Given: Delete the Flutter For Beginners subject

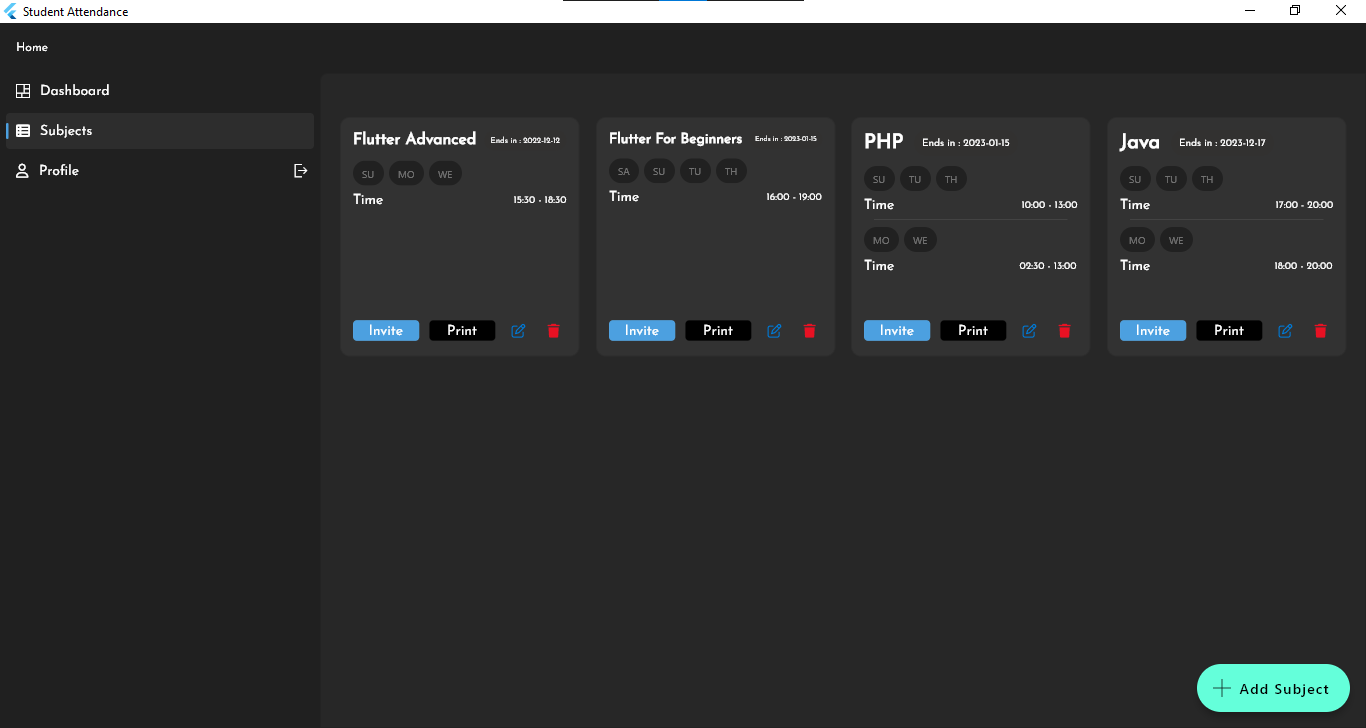Looking at the screenshot, I should point(809,330).
